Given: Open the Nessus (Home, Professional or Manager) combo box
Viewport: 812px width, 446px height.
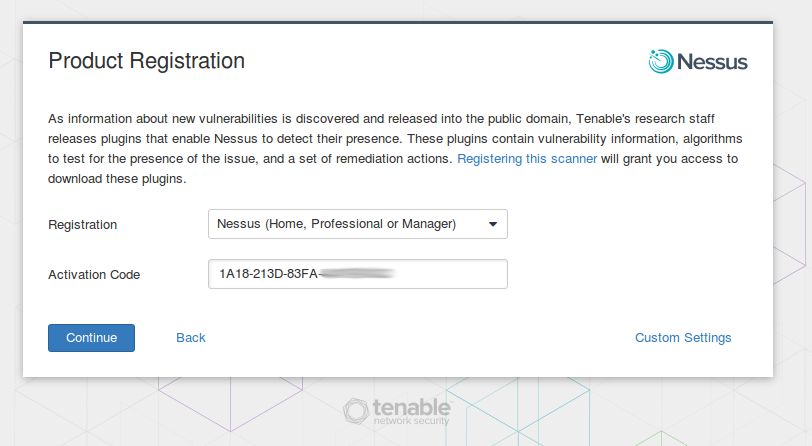Looking at the screenshot, I should pos(358,224).
